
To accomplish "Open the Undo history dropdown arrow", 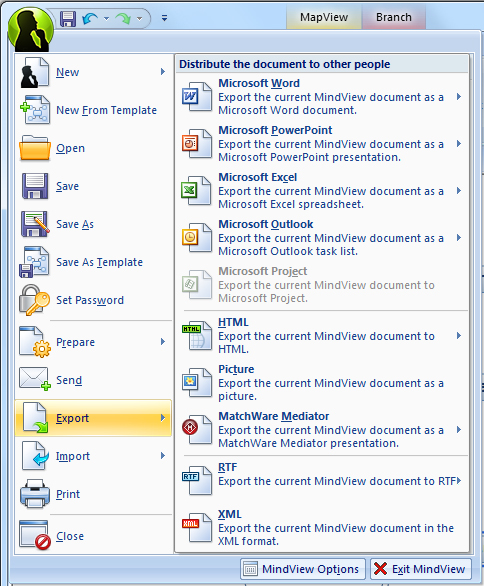I will click(x=106, y=18).
